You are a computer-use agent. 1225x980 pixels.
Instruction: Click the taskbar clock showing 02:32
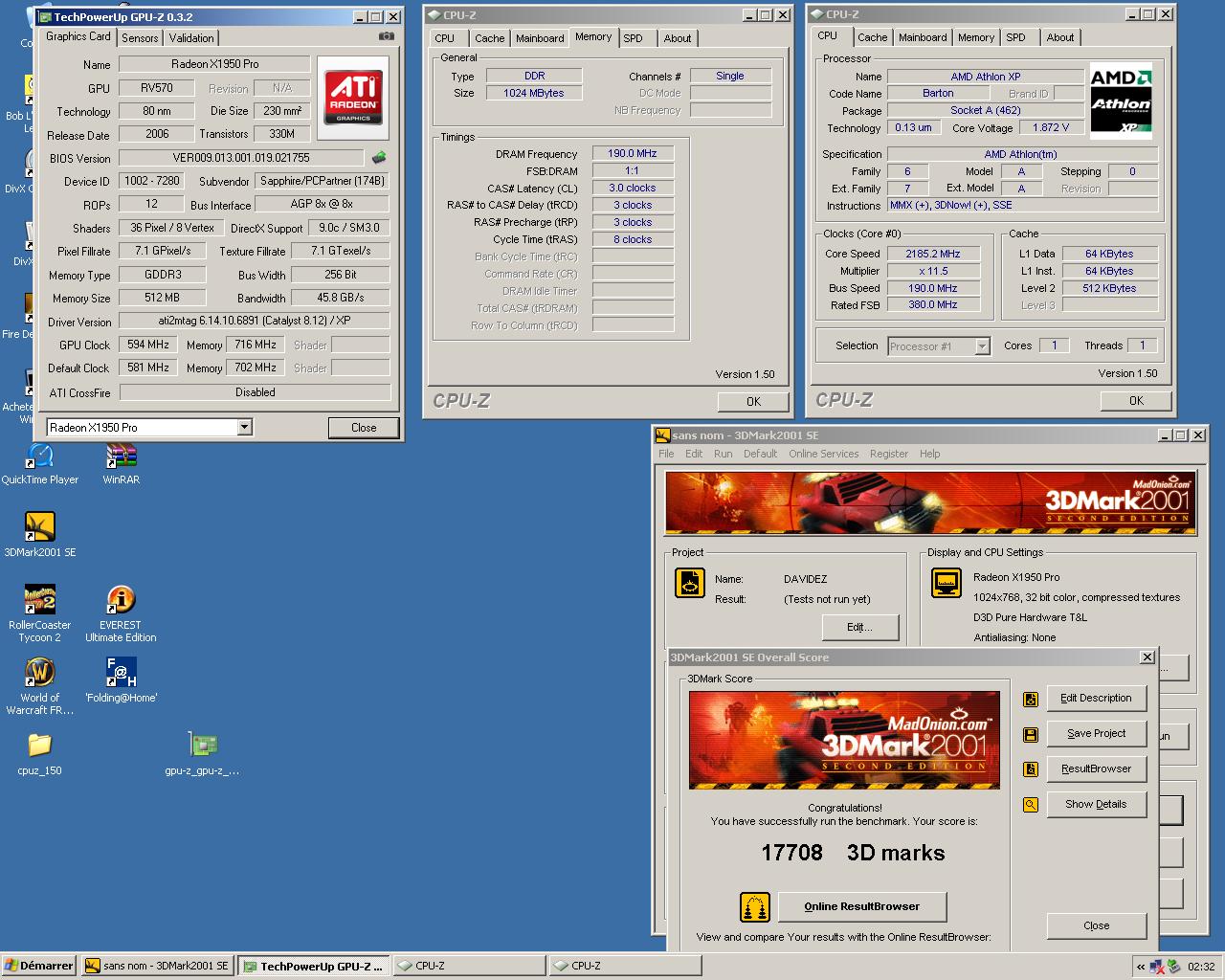point(1201,967)
